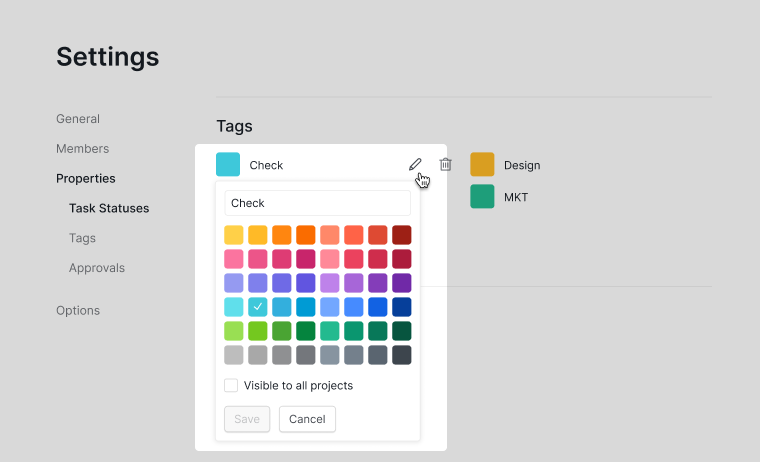This screenshot has height=462, width=760.
Task: Choose the slate blue-gray swatch, fifth in gray row
Action: (x=330, y=355)
